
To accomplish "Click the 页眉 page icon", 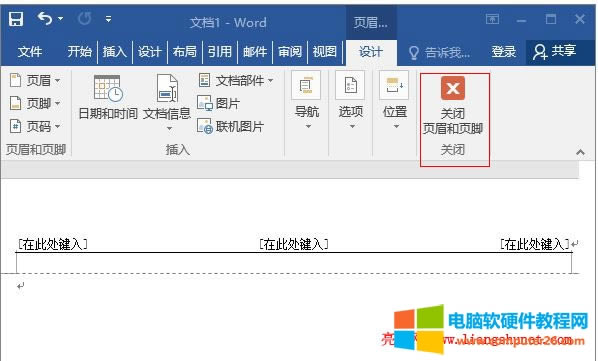I will [15, 80].
